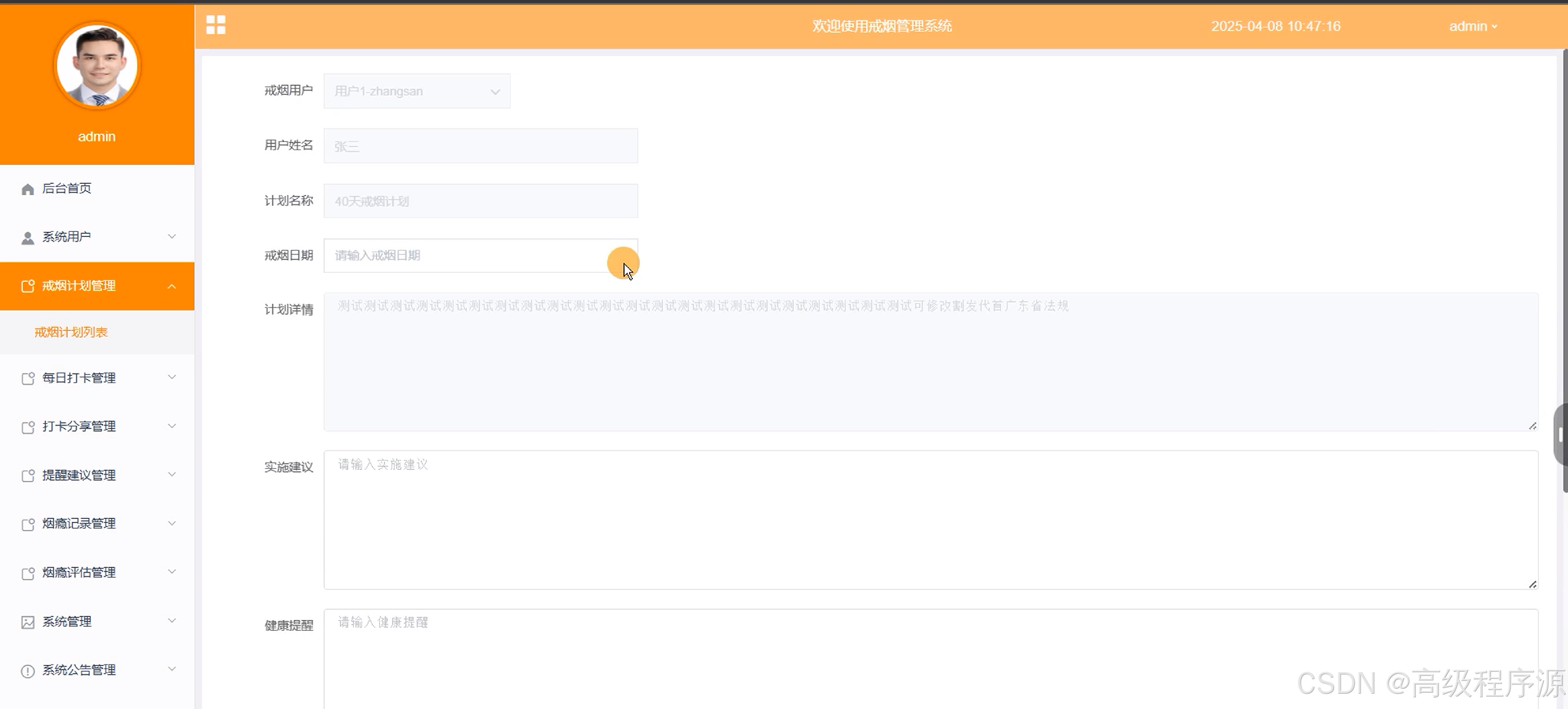Screen dimensions: 1568x709
Task: Expand the 提醒建议管理 chevron
Action: point(172,475)
